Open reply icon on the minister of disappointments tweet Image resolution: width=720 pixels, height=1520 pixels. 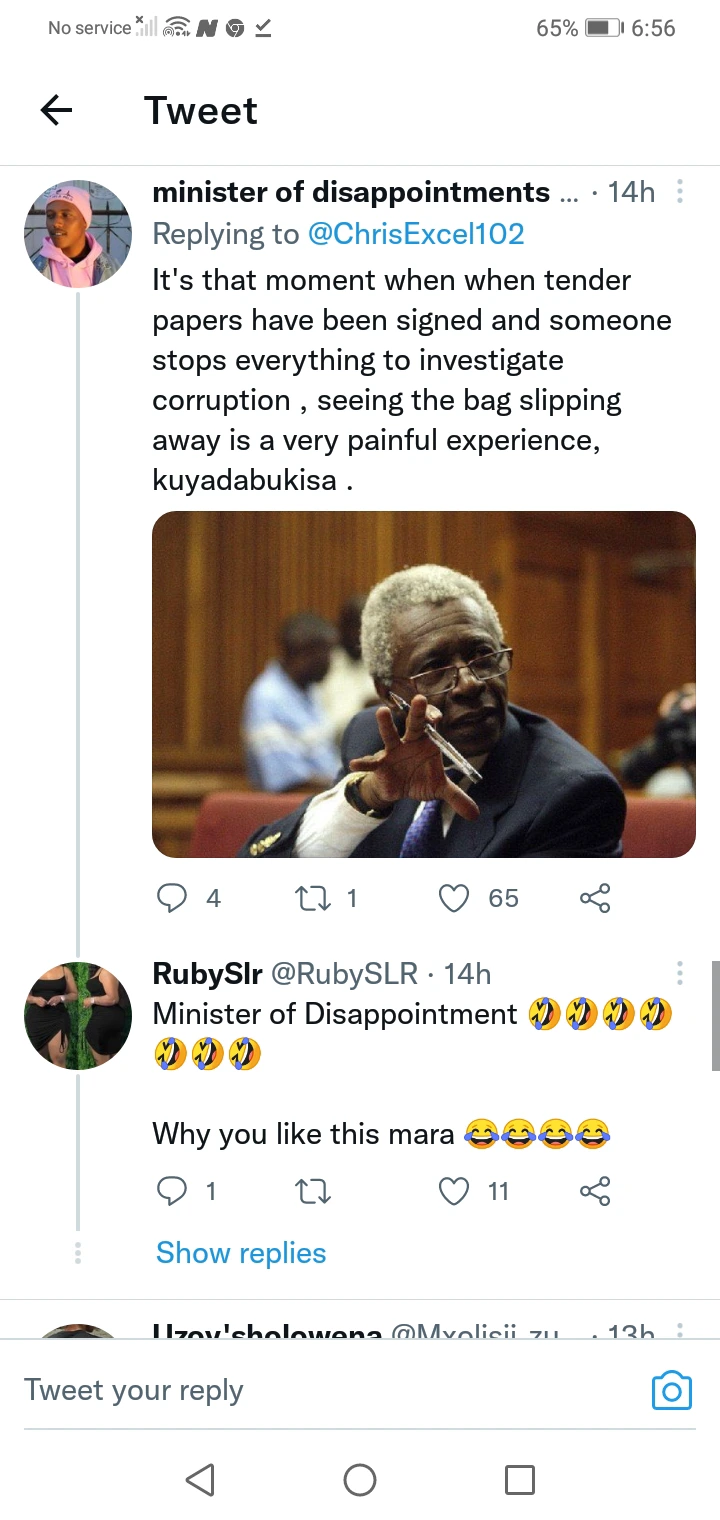pyautogui.click(x=173, y=898)
